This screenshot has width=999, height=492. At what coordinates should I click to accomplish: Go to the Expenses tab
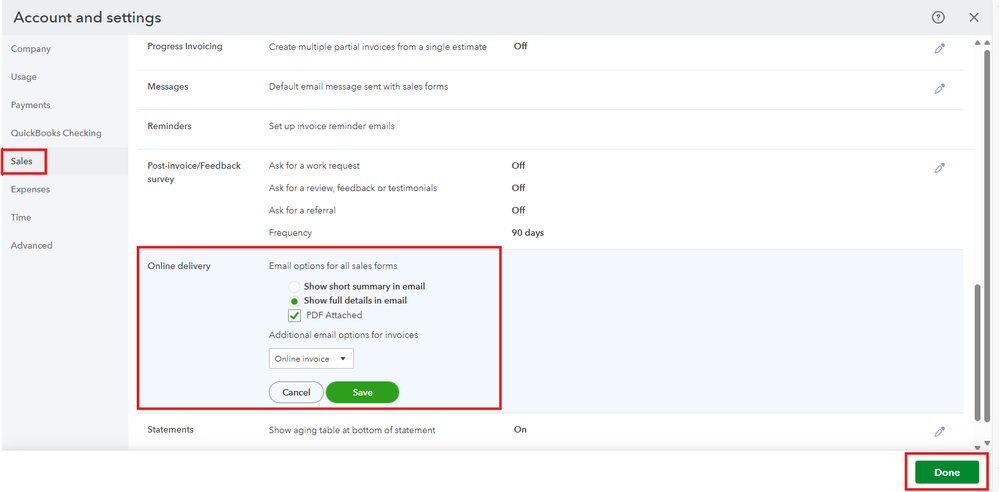pos(31,189)
